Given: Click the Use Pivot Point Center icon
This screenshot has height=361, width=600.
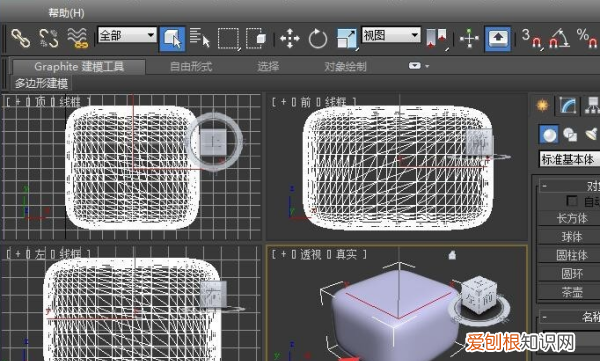Looking at the screenshot, I should (437, 39).
